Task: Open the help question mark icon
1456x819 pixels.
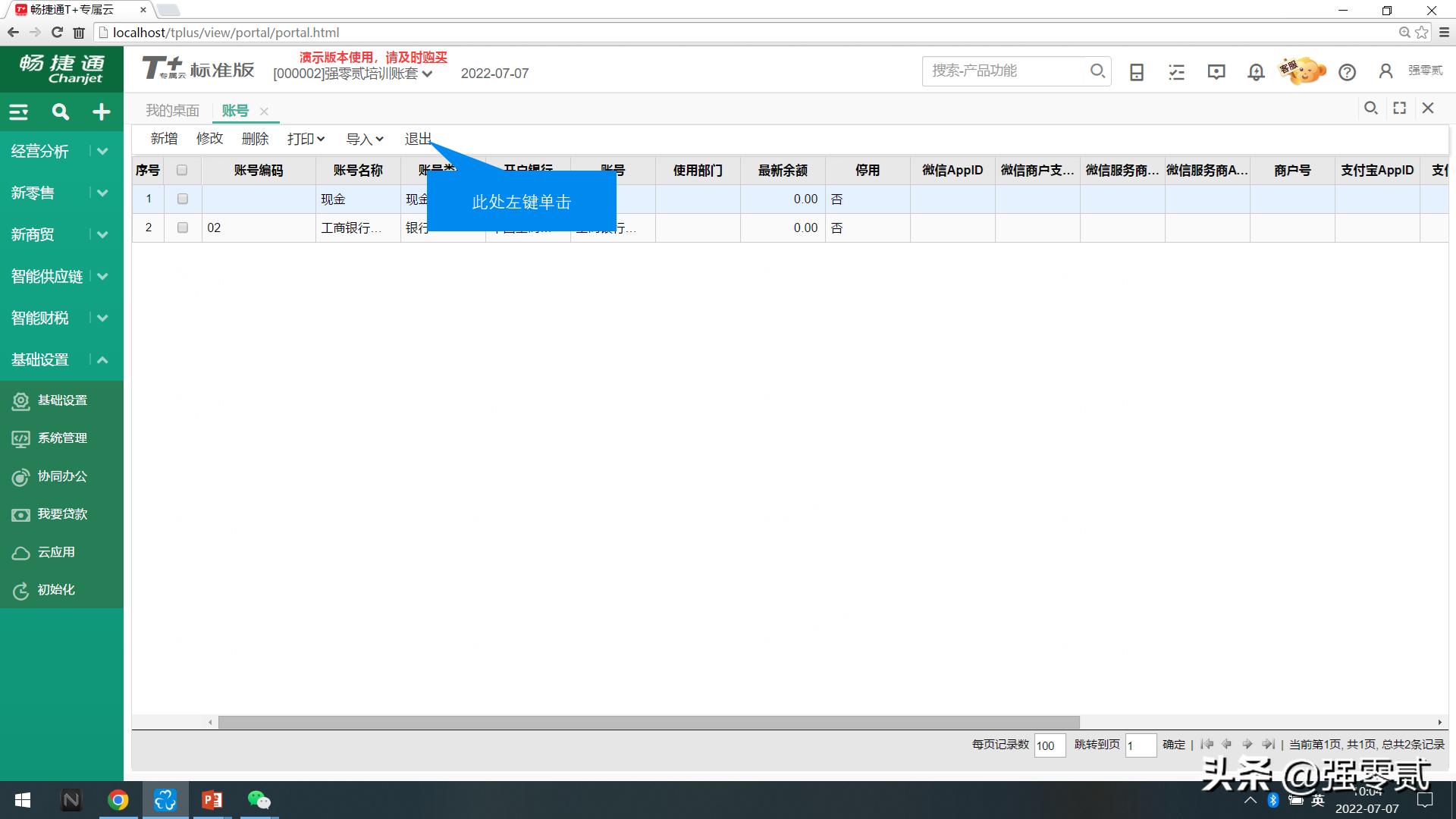Action: point(1348,72)
